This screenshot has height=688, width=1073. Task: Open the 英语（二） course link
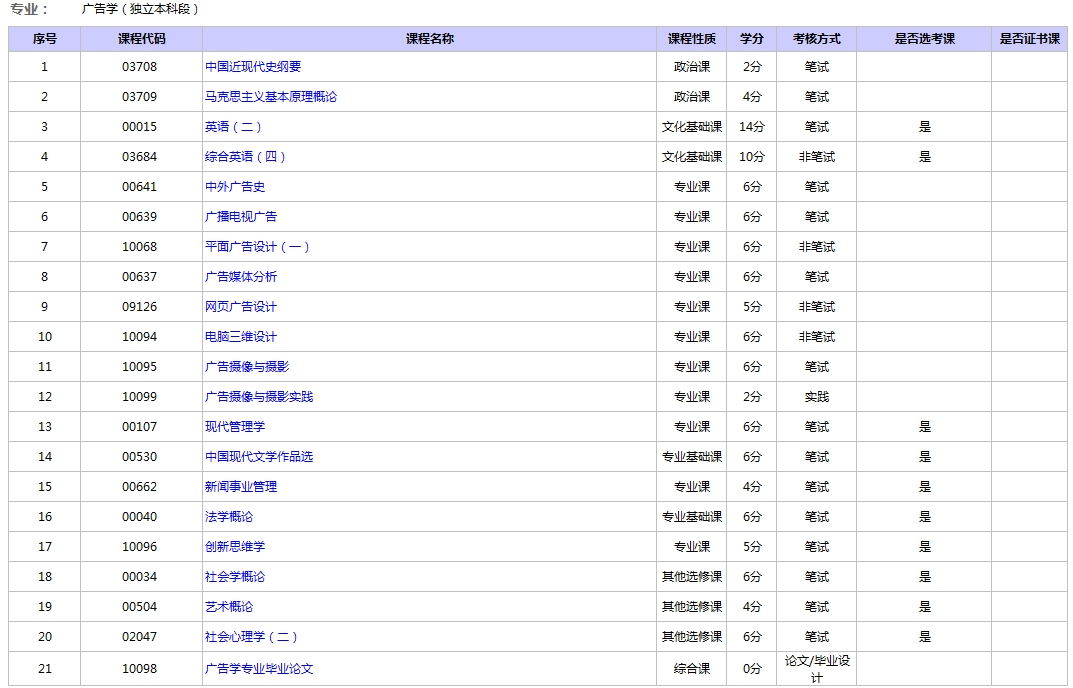(233, 127)
